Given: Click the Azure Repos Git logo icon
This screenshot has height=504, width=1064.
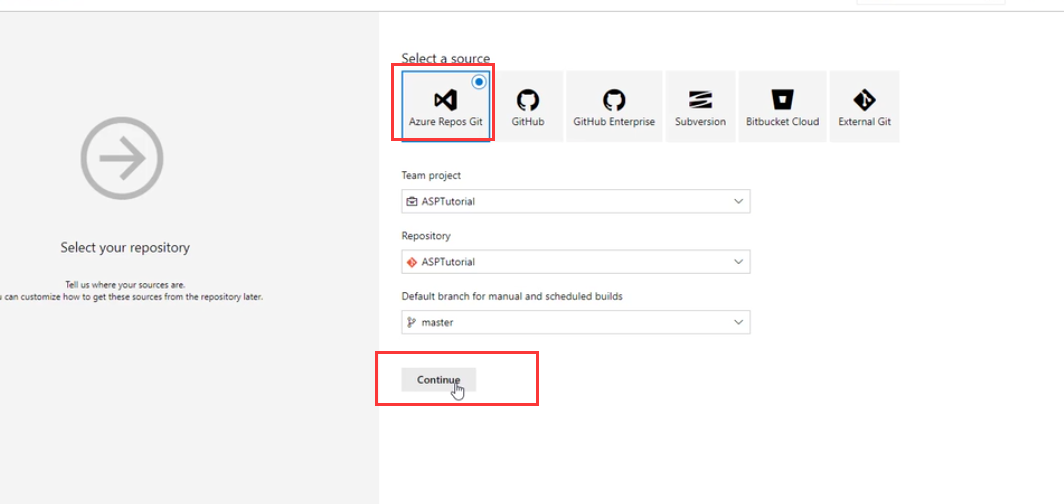Looking at the screenshot, I should click(445, 100).
